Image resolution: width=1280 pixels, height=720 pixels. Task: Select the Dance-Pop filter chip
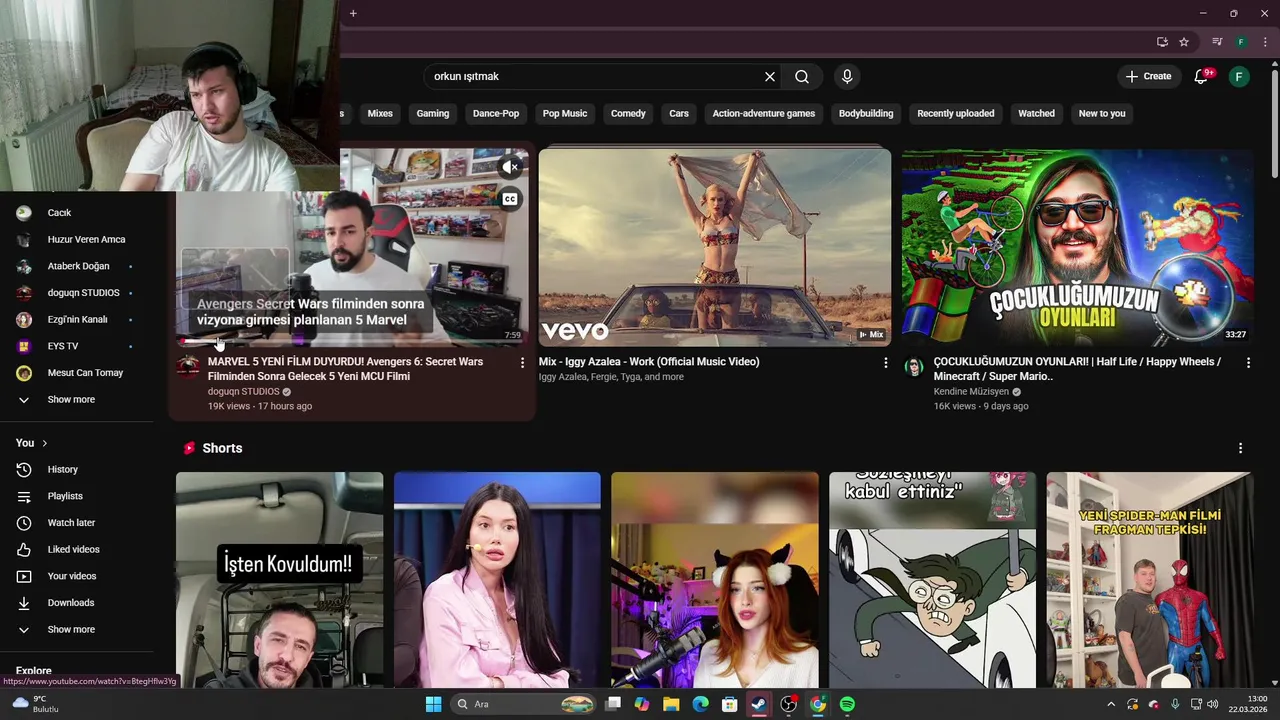pos(496,113)
